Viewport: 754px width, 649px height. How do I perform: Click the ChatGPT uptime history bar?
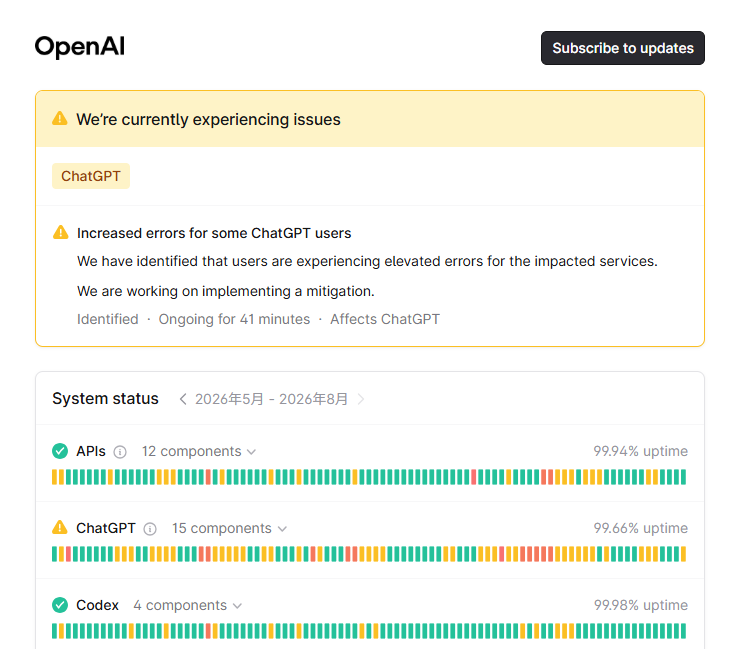[369, 554]
